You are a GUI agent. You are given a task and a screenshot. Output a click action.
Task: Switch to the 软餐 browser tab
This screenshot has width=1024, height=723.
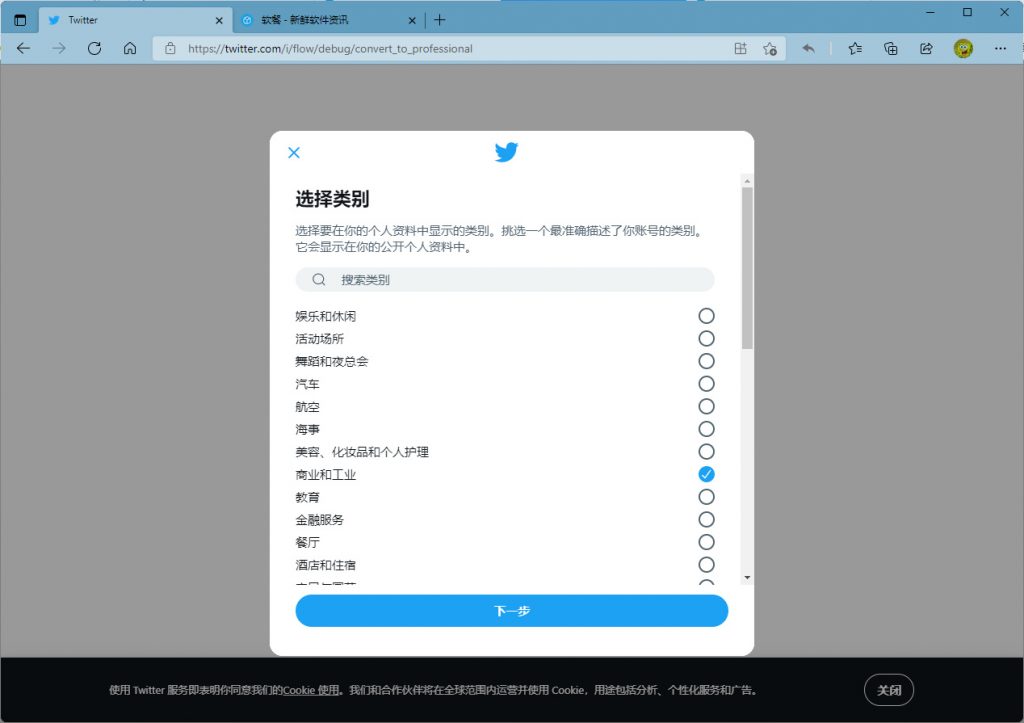(x=328, y=20)
